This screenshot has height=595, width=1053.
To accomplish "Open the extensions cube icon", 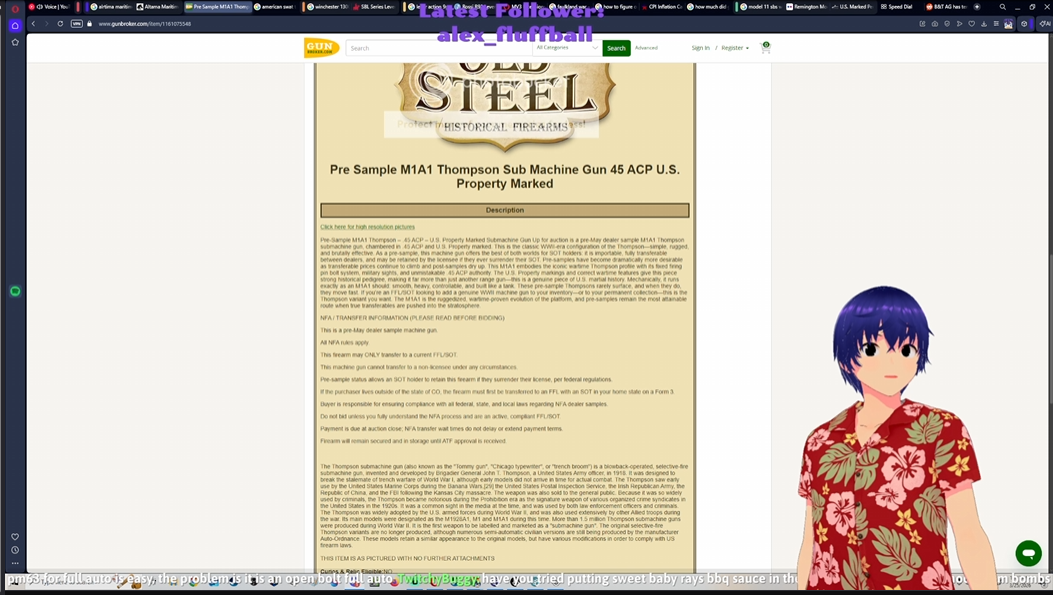I will [x=1024, y=24].
